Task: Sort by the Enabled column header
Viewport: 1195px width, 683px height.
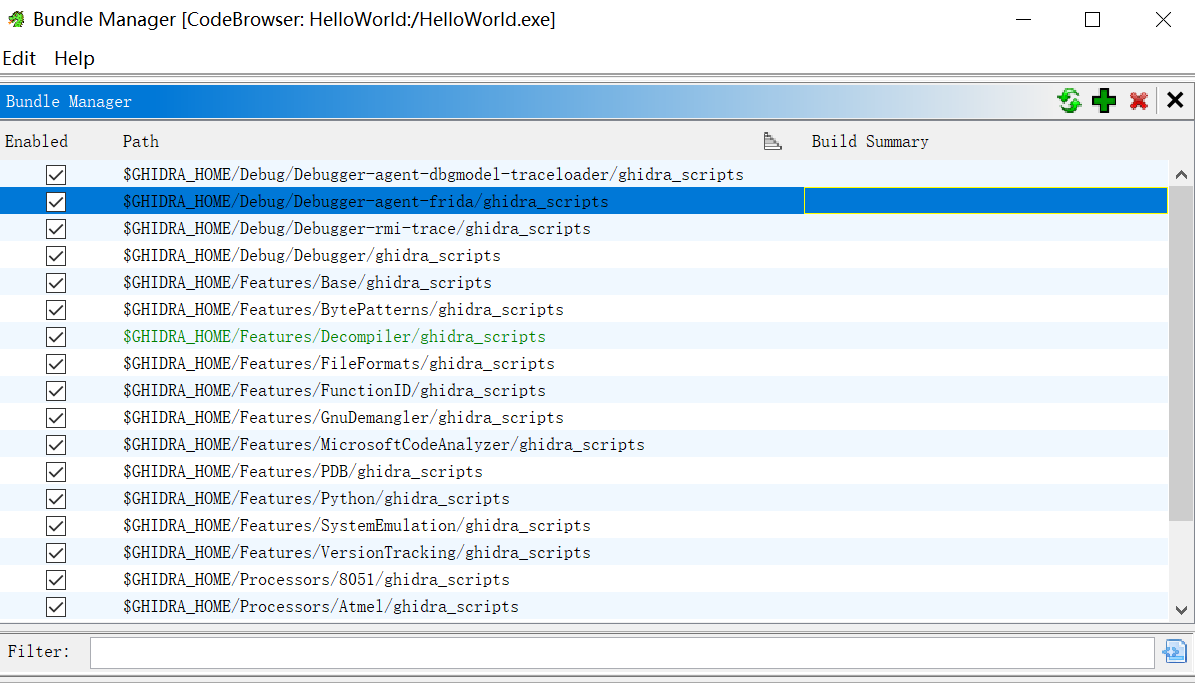Action: click(x=37, y=141)
